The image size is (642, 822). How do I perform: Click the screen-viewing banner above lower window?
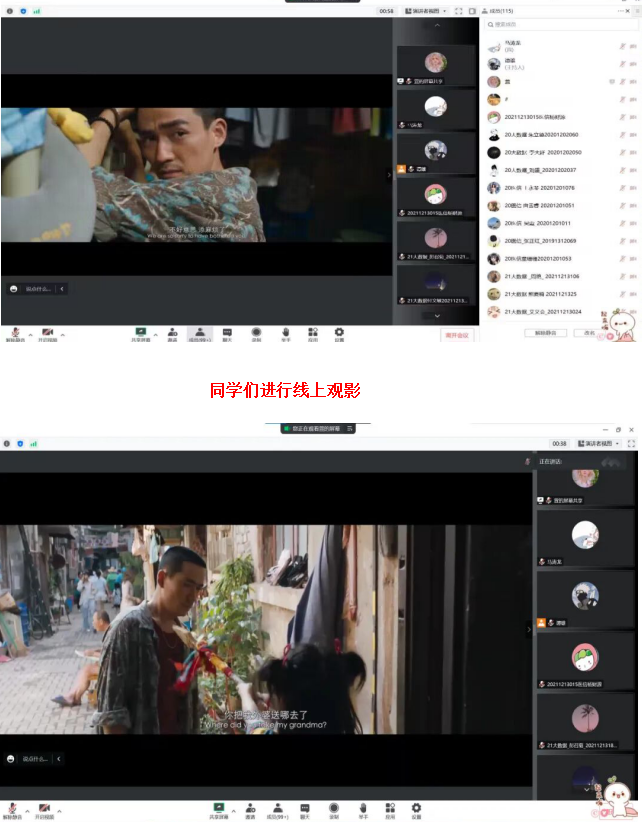point(317,428)
